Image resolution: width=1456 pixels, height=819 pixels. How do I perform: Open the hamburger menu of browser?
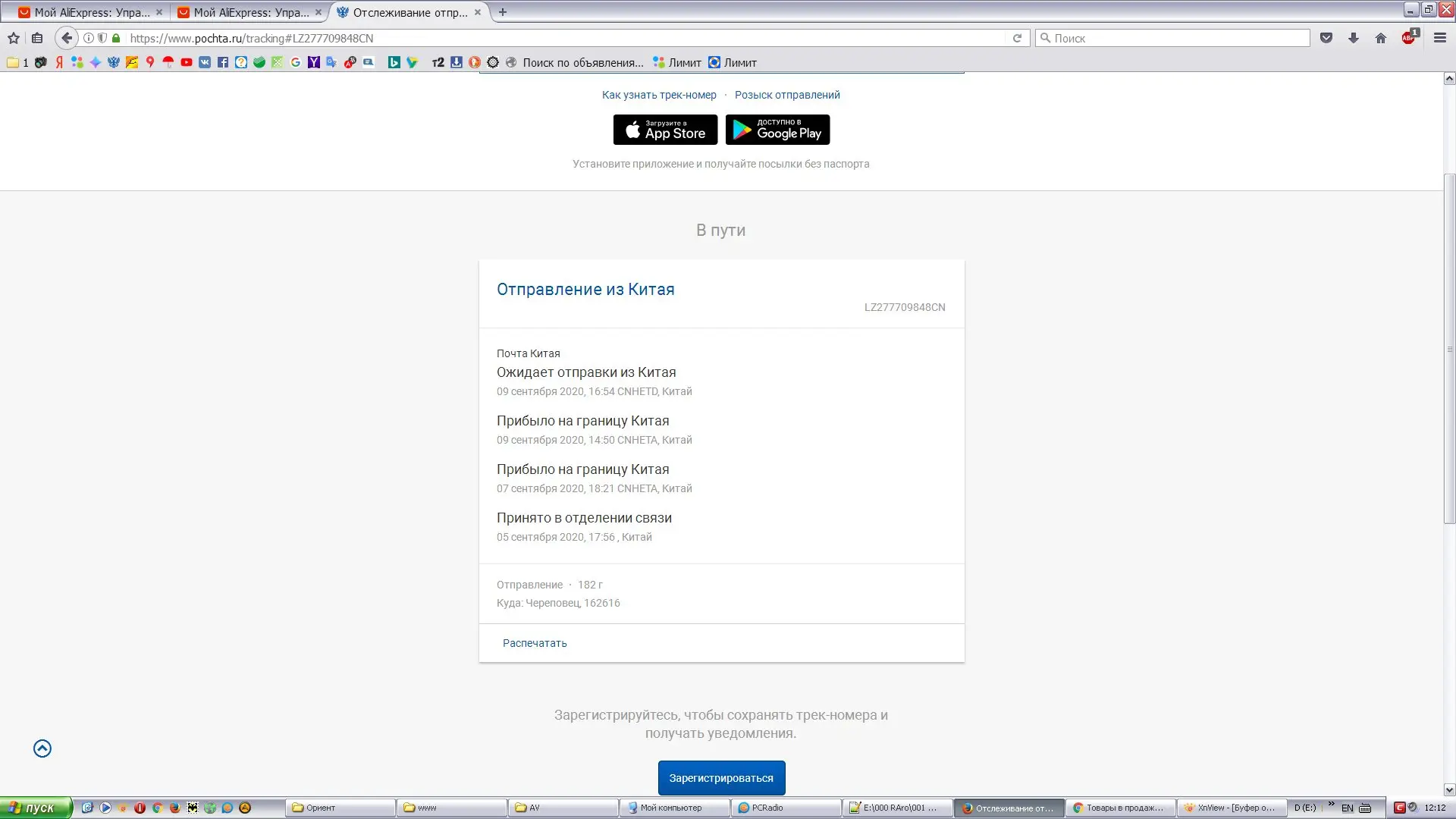pos(1439,38)
